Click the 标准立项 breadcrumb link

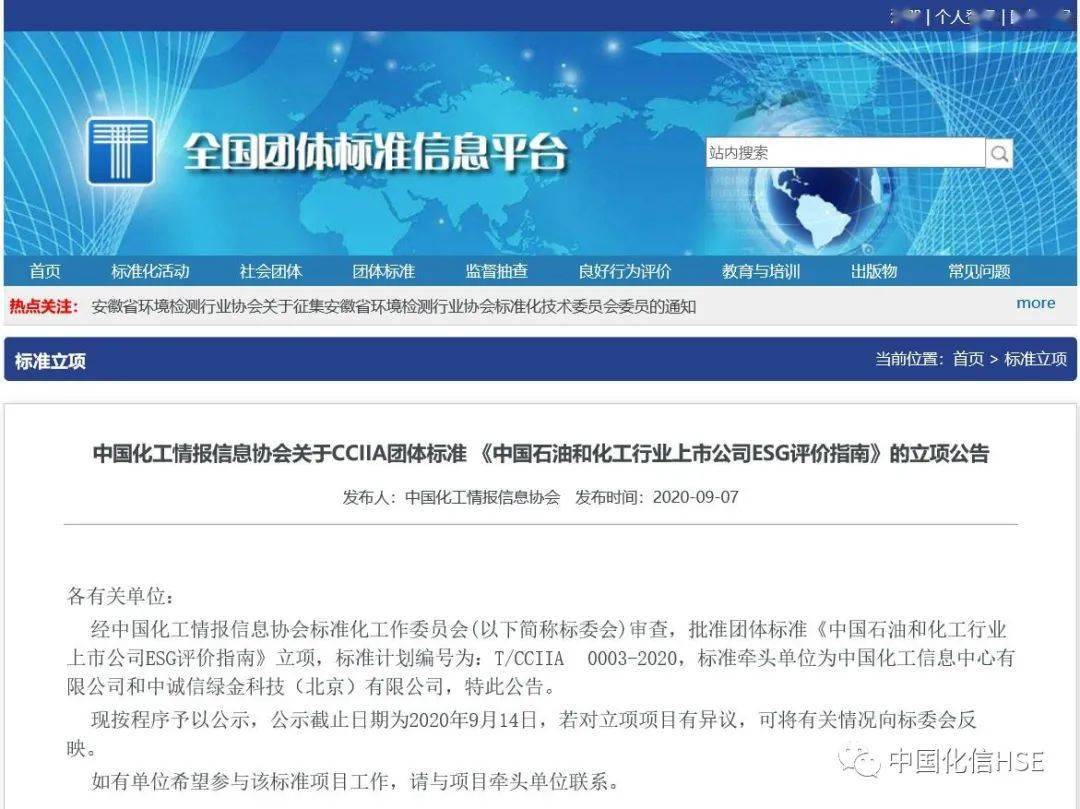pyautogui.click(x=1035, y=359)
